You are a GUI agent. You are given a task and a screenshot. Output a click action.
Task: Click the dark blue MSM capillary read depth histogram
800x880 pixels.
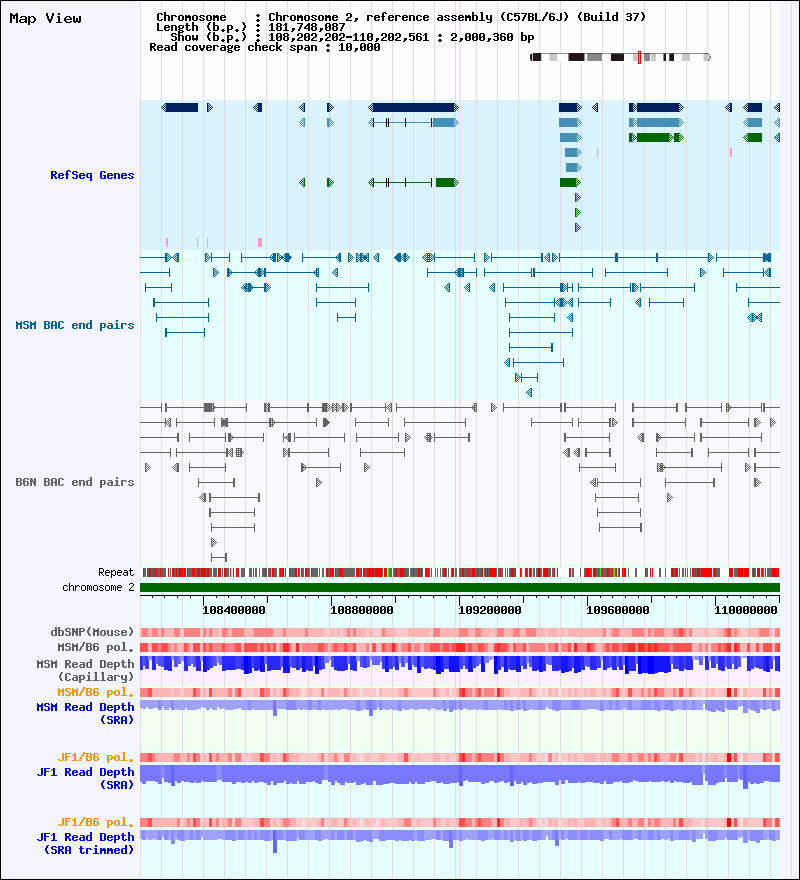(460, 664)
